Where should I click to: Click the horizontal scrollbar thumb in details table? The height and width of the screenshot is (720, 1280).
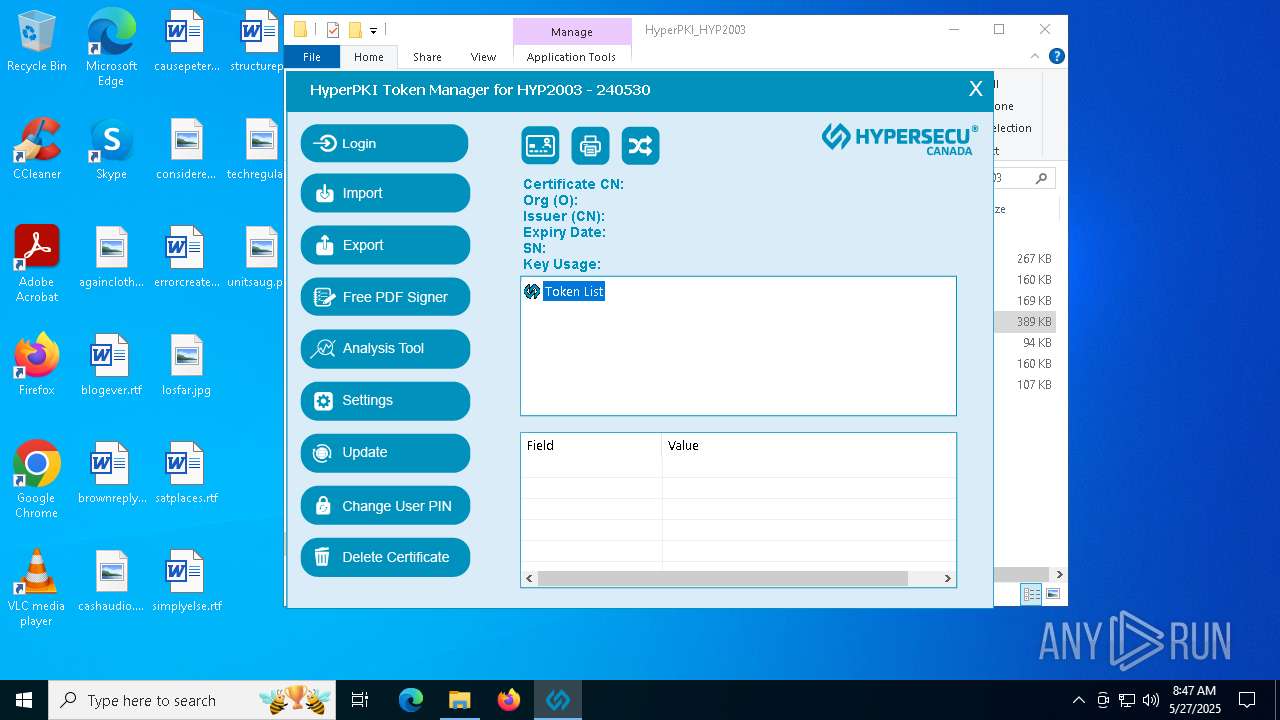(722, 578)
